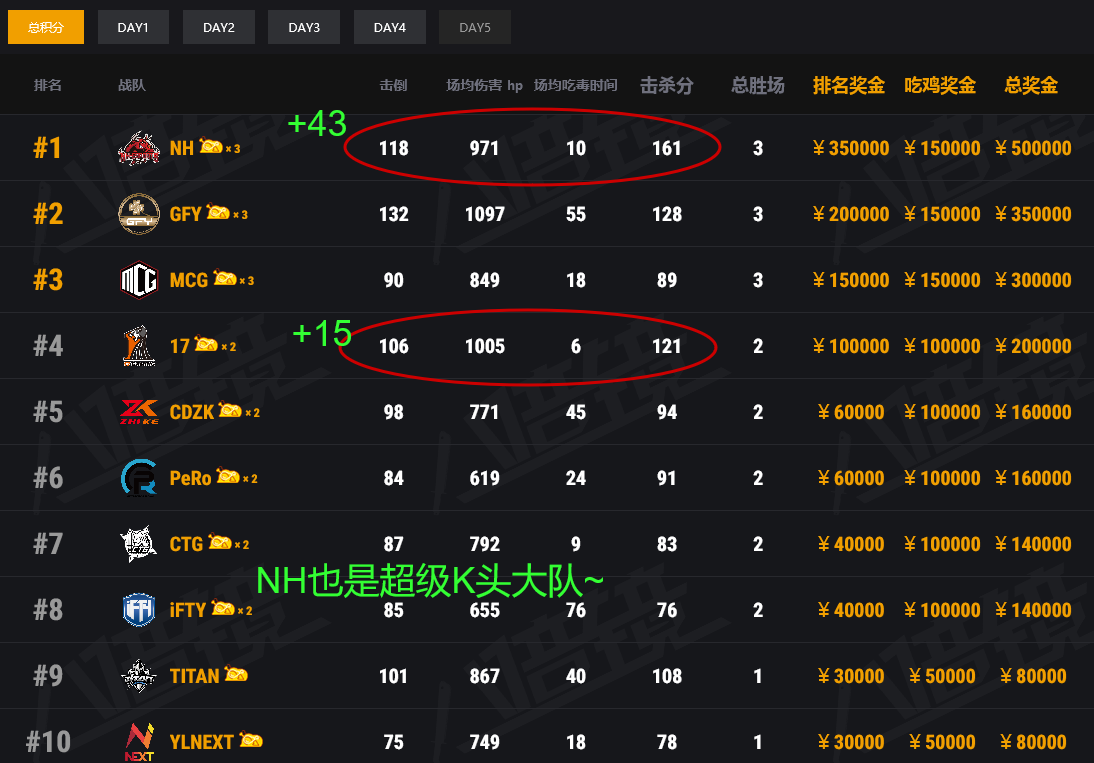Click the chicken icon beside iFTY
1094x763 pixels.
[x=223, y=608]
